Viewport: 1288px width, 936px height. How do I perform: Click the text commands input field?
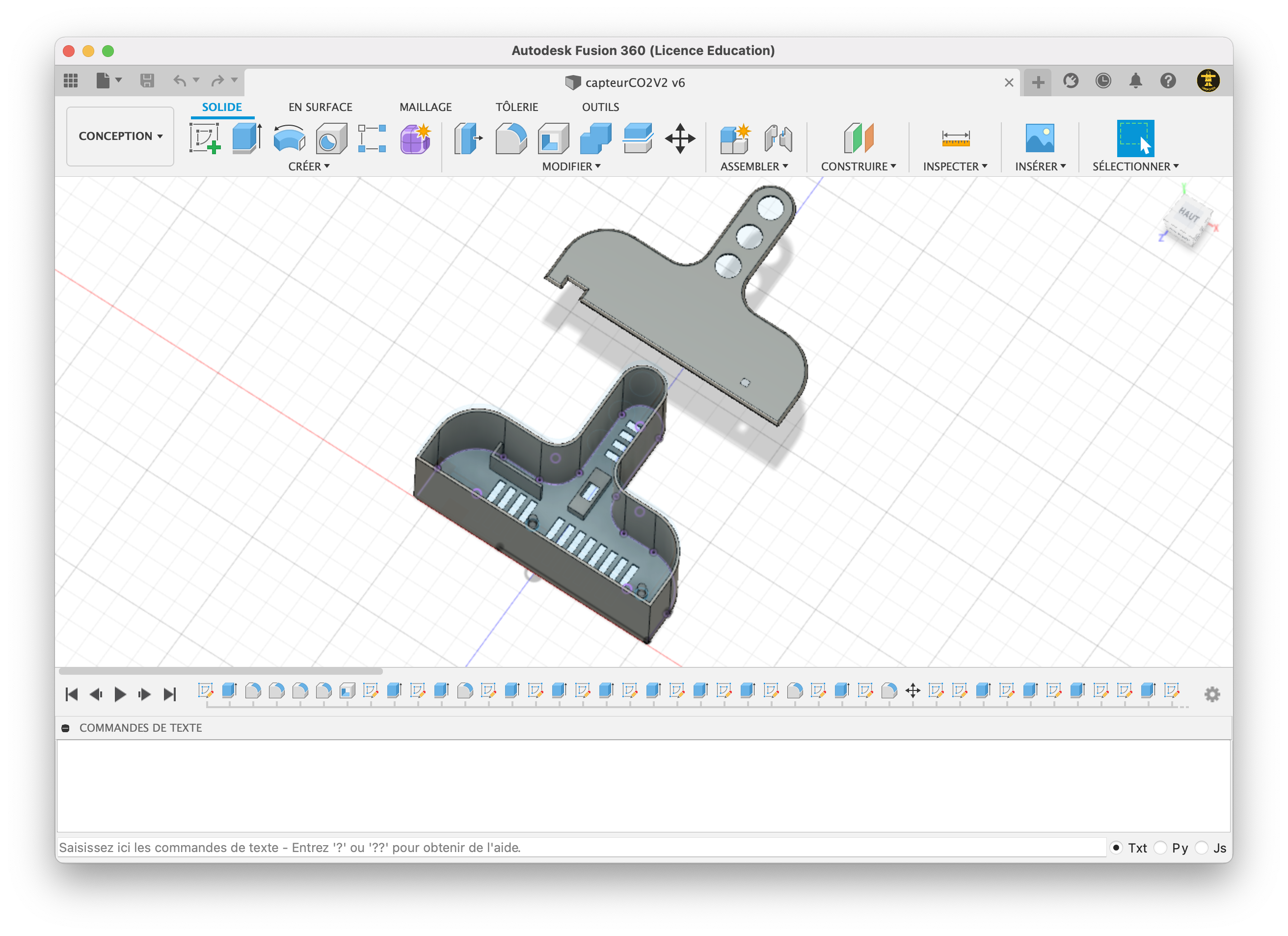pyautogui.click(x=579, y=847)
